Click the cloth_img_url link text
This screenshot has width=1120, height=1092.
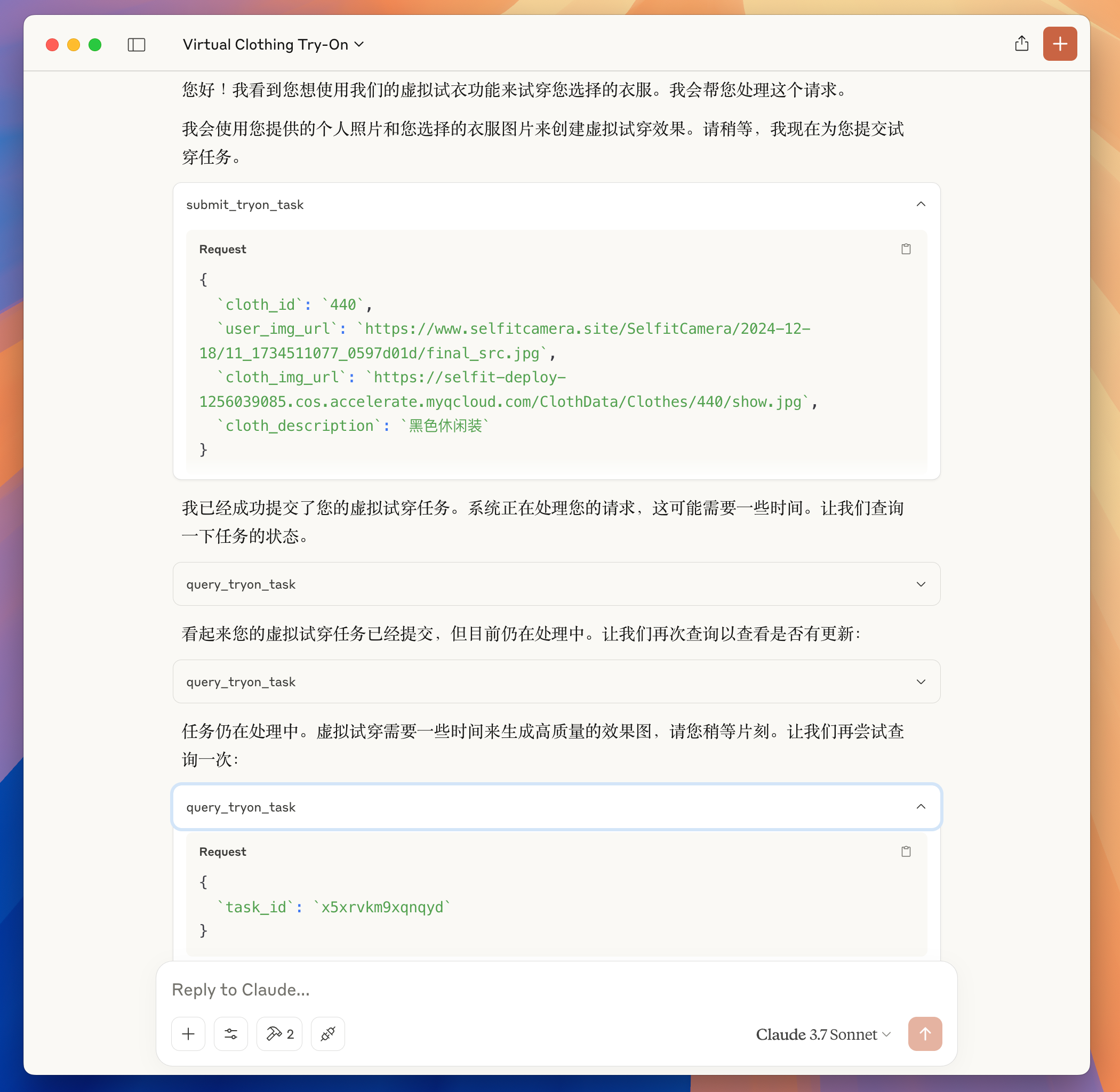[x=499, y=402]
